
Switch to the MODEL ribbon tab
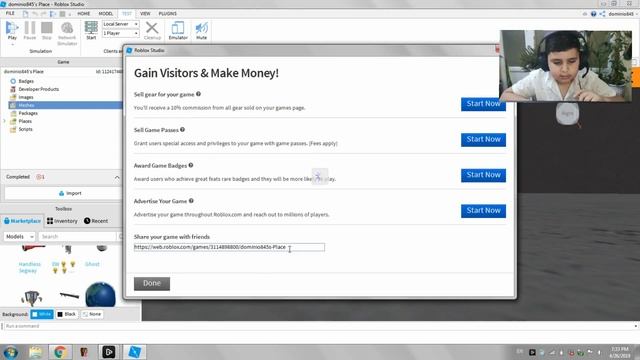[x=105, y=13]
